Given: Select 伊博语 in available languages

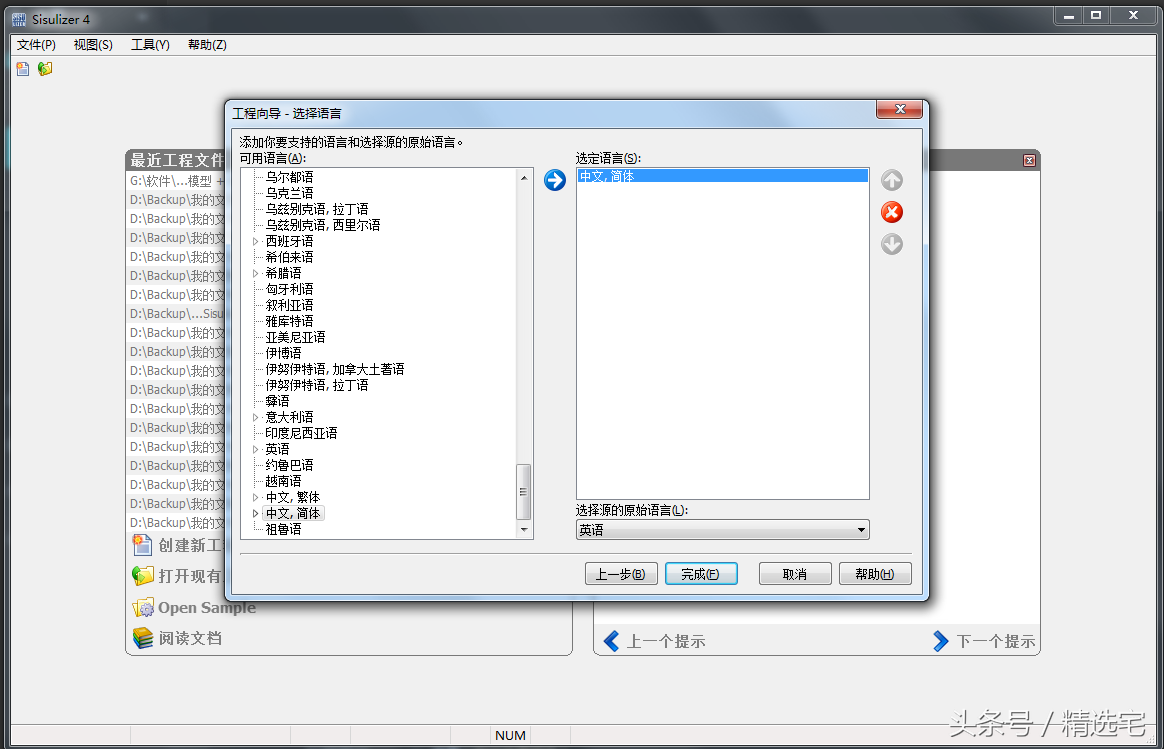Looking at the screenshot, I should 284,353.
